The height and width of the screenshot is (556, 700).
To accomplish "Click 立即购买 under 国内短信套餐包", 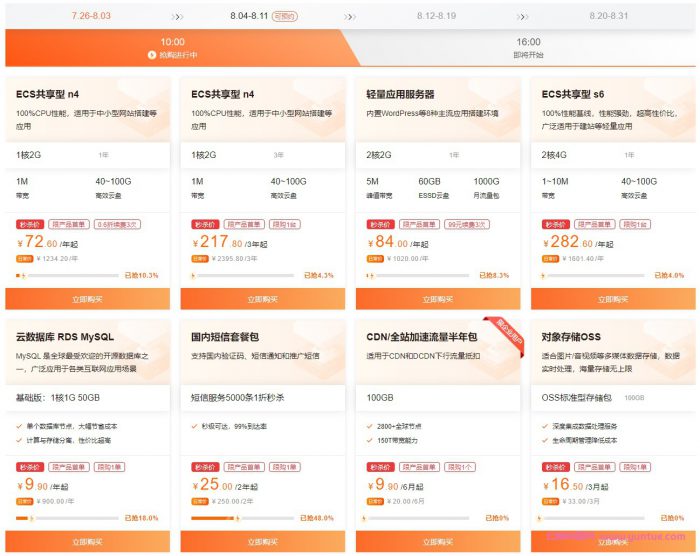I will click(262, 541).
